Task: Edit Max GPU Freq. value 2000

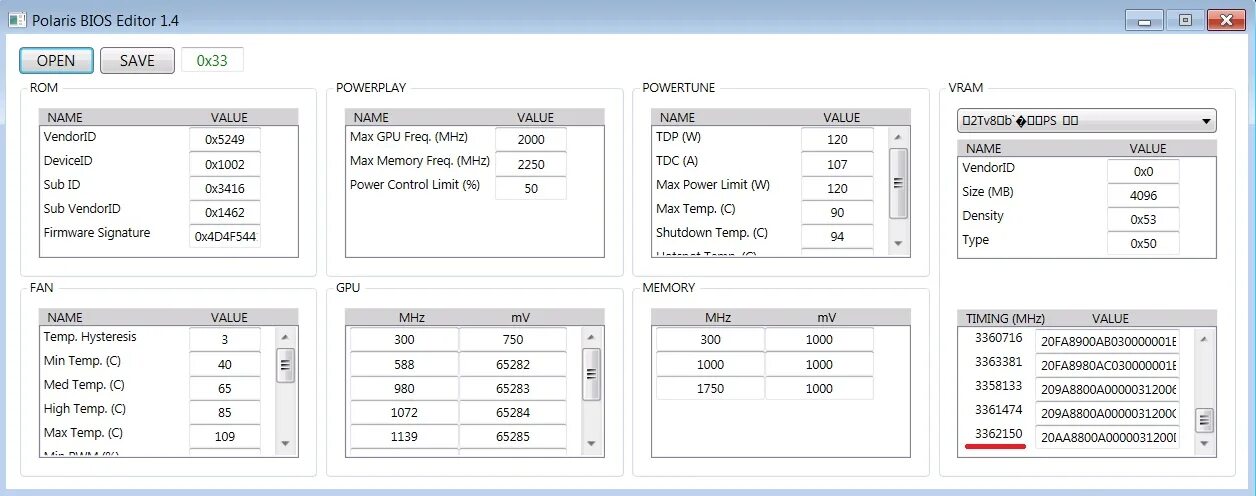Action: coord(531,140)
